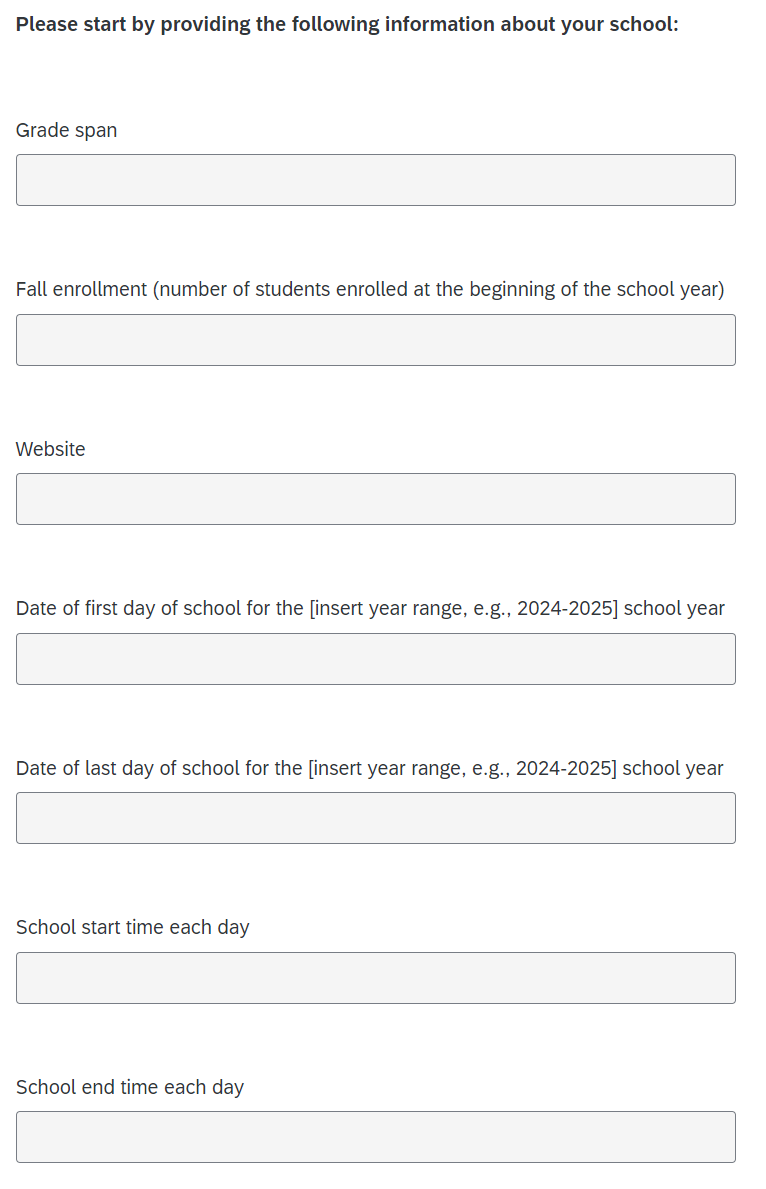Click the 'Fall enrollment' question label
Image resolution: width=766 pixels, height=1189 pixels.
click(370, 289)
